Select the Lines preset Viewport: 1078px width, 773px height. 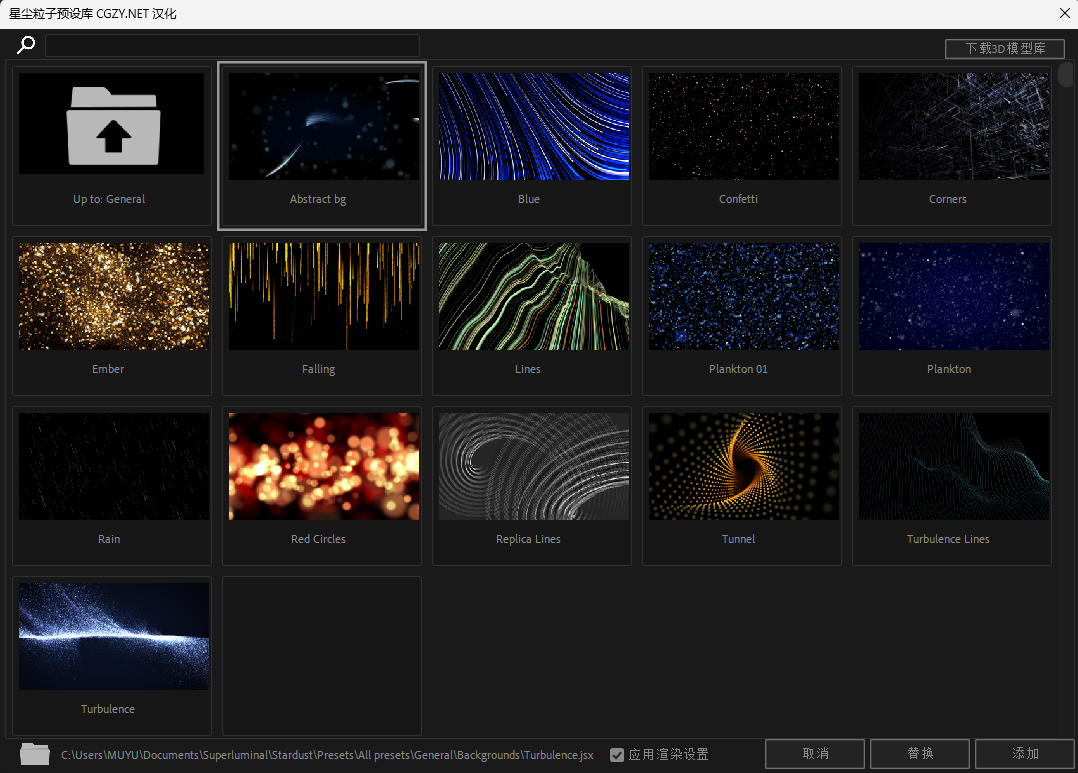[x=533, y=297]
